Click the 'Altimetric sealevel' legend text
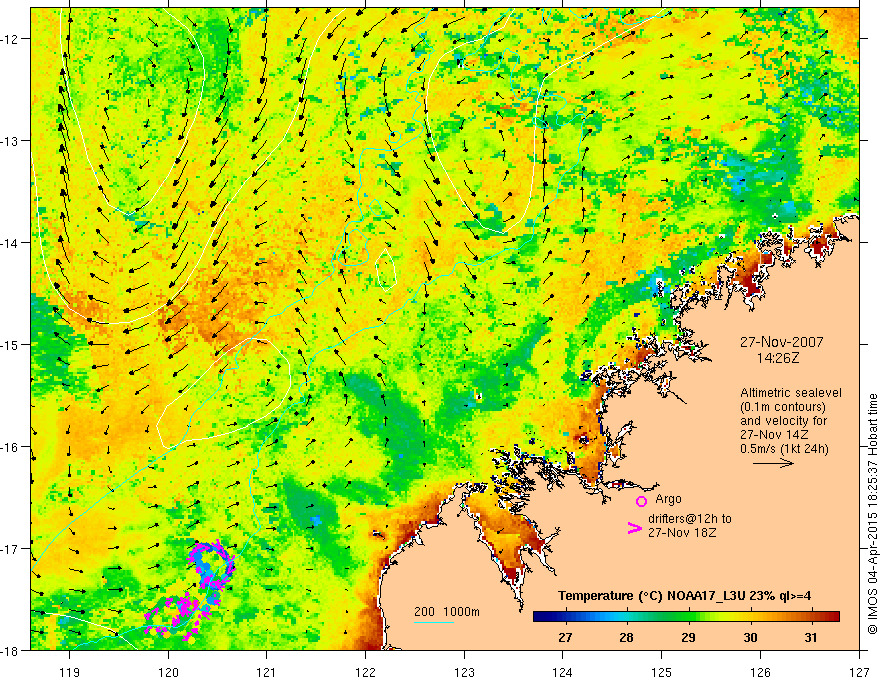Viewport: 880px width, 680px height. point(791,393)
